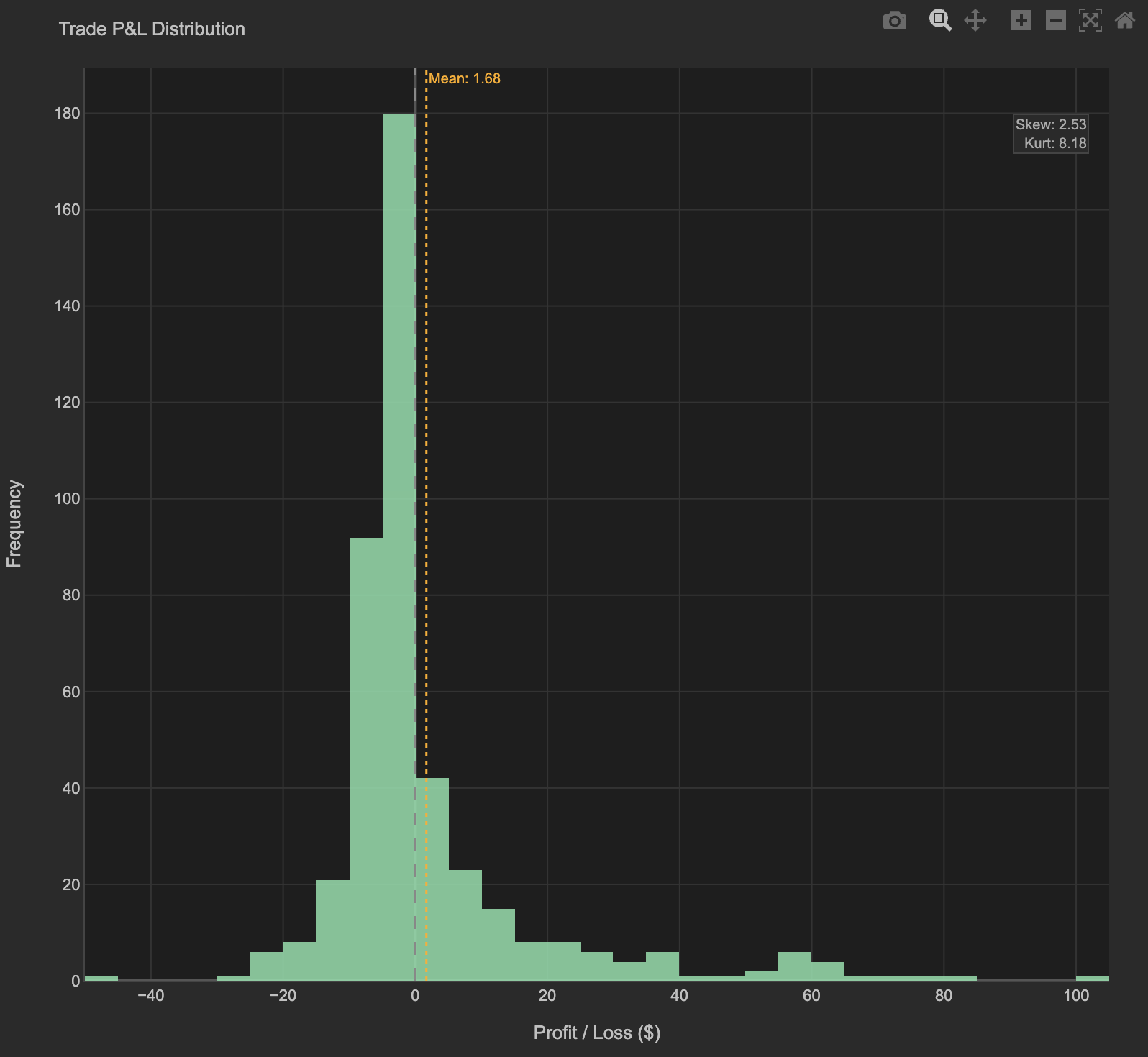Reset axes with the home icon
The height and width of the screenshot is (1057, 1148).
(x=1125, y=20)
